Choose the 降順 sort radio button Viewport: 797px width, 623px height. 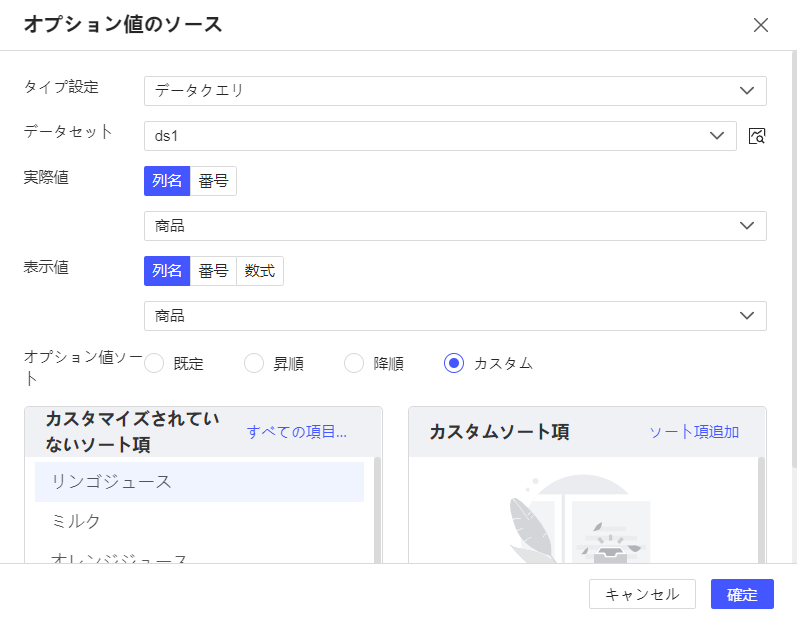tap(354, 363)
